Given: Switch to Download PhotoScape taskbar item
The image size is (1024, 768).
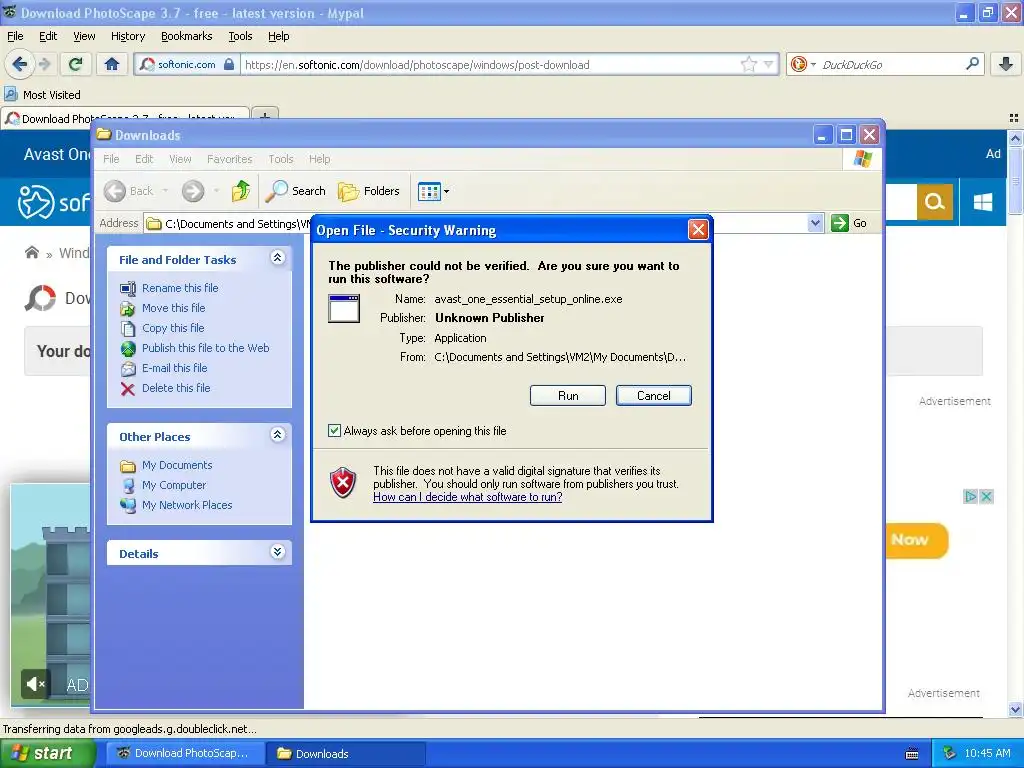Looking at the screenshot, I should coord(185,754).
